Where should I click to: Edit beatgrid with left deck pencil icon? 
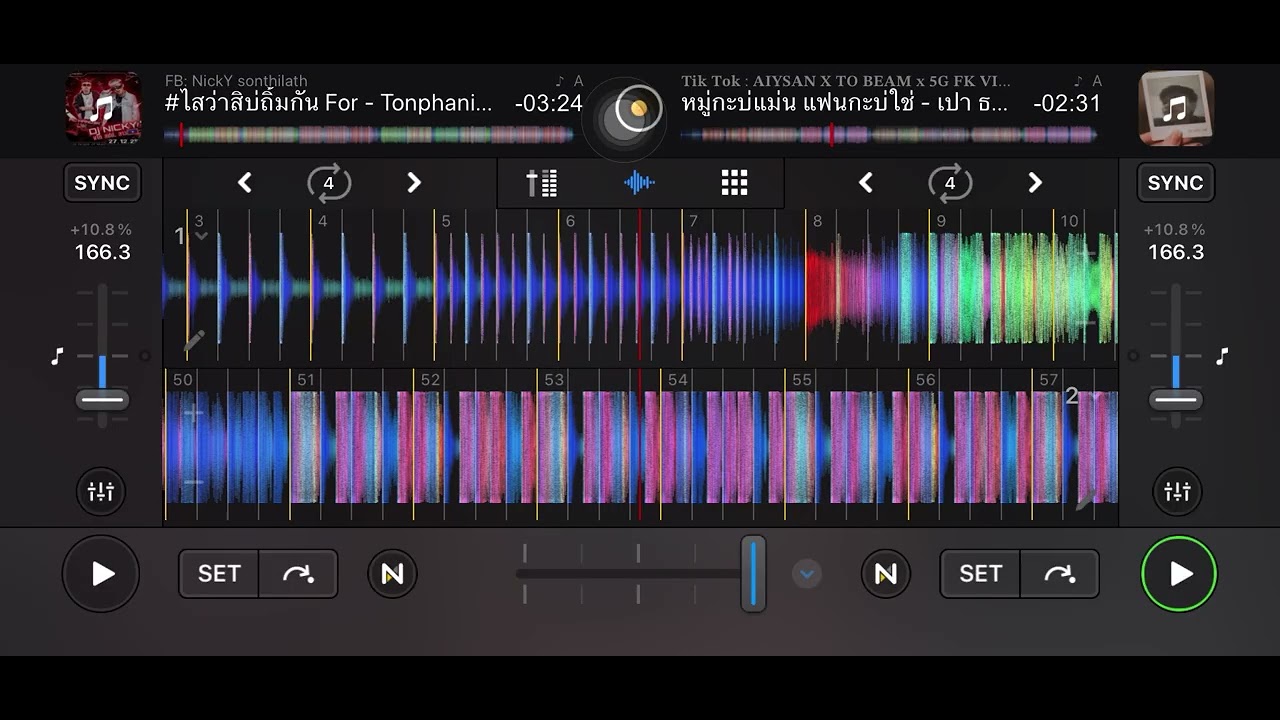pos(194,341)
